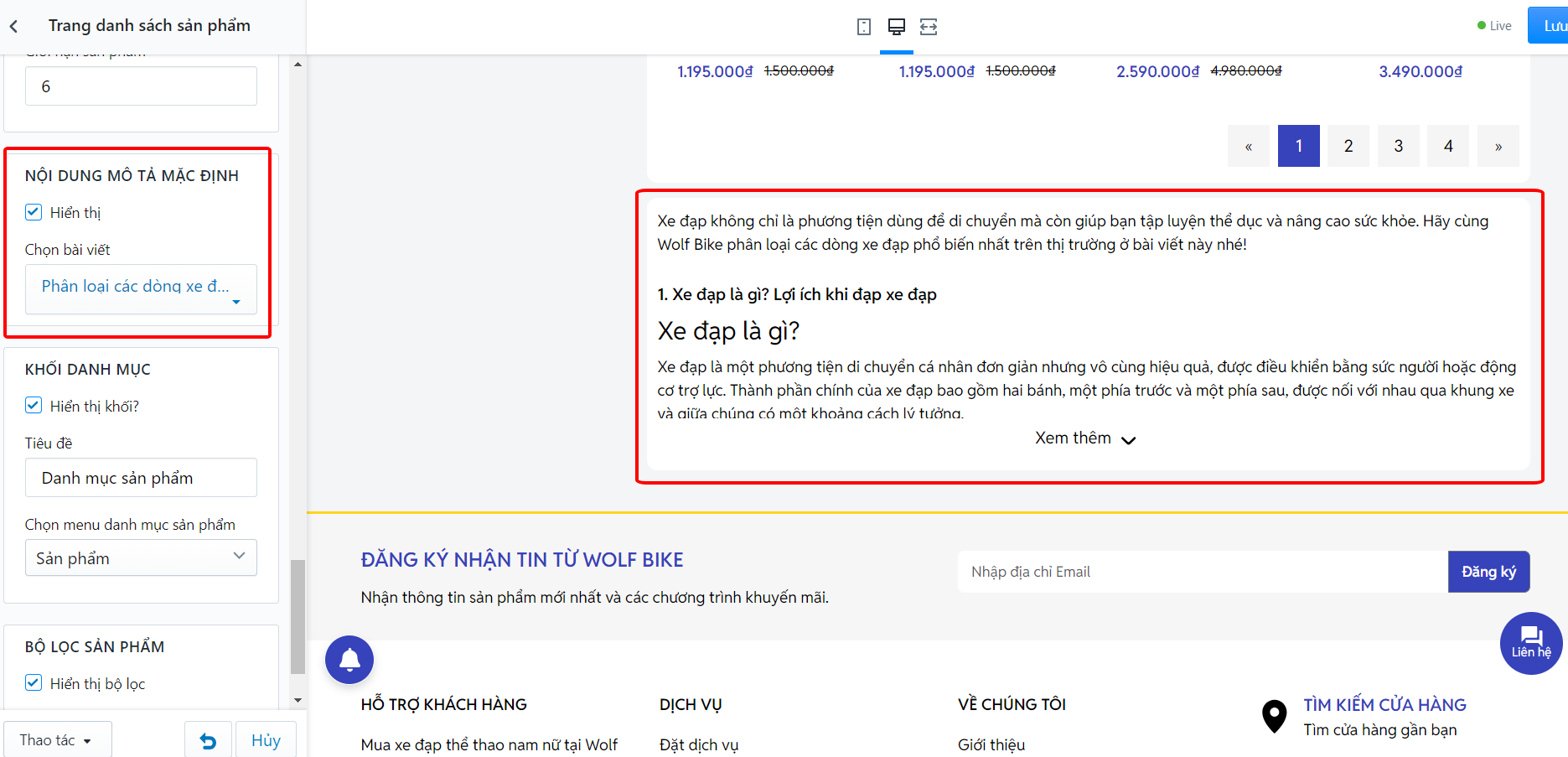Click the Hủy button
This screenshot has width=1568, height=757.
[266, 740]
